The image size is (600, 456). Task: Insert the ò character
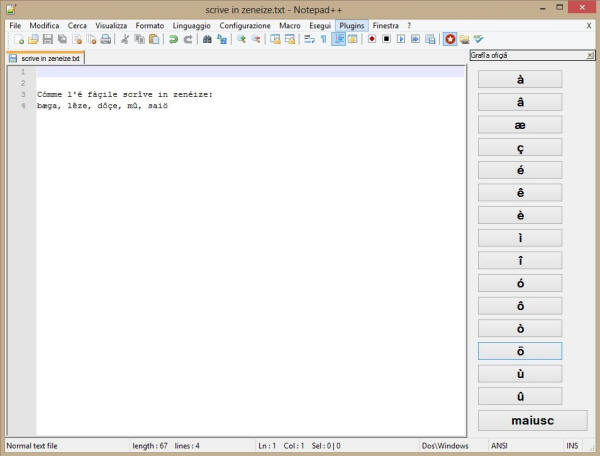[x=520, y=328]
